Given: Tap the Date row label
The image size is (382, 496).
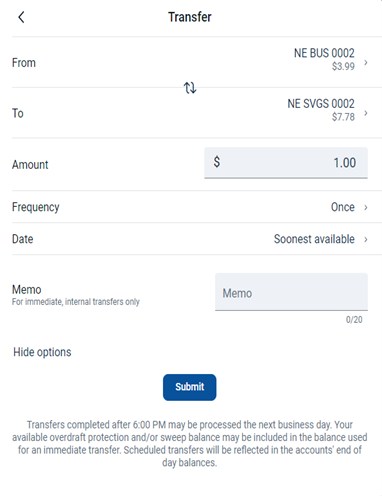Looking at the screenshot, I should (x=23, y=239).
